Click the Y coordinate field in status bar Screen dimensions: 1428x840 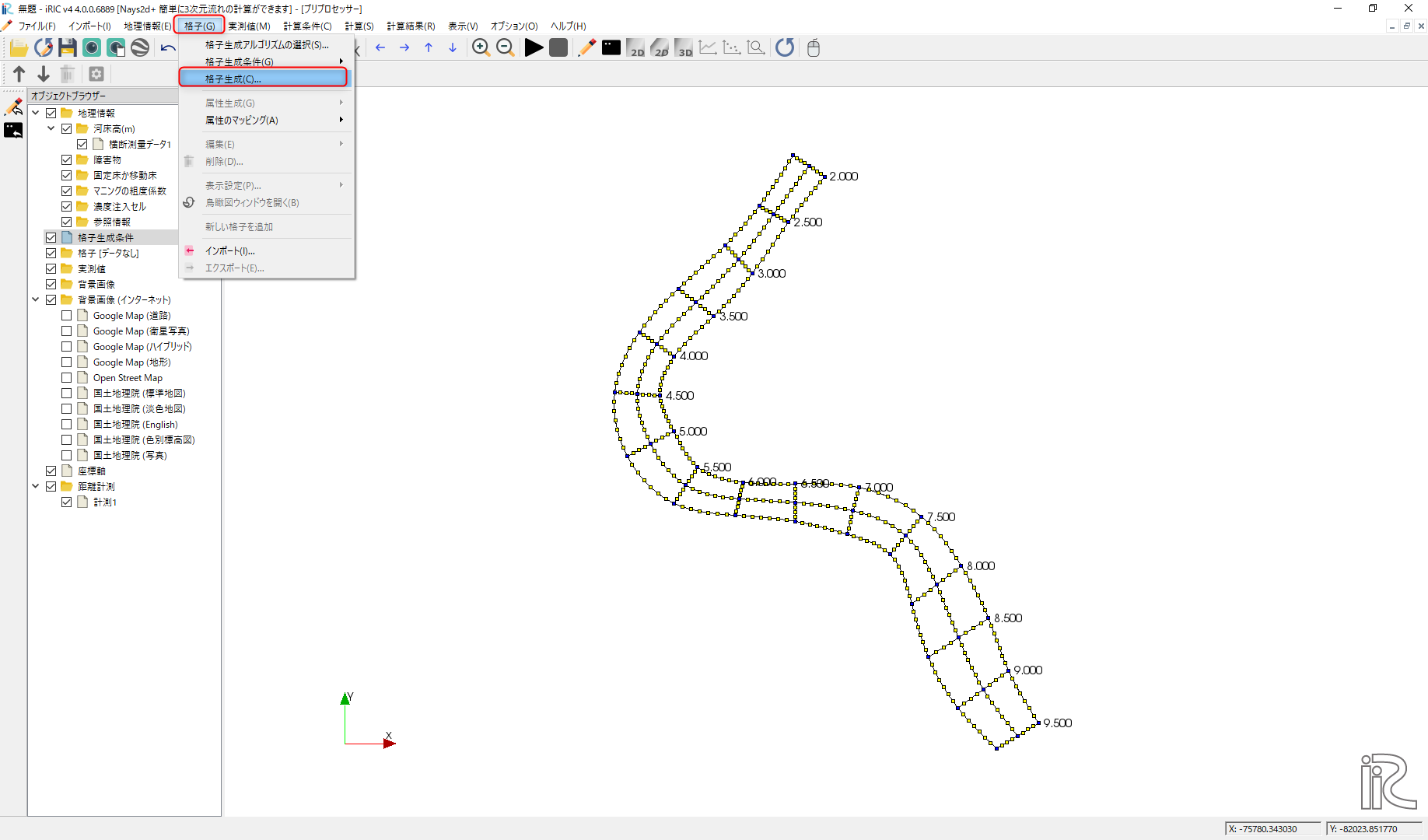pyautogui.click(x=1374, y=828)
